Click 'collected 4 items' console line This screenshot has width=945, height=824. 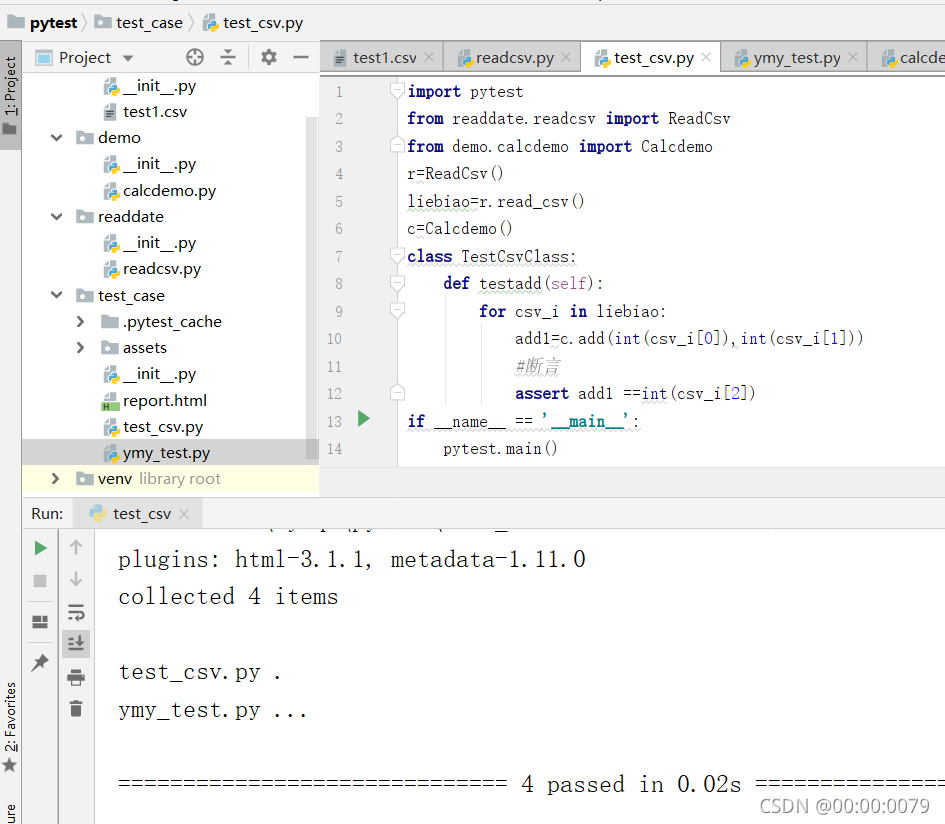(x=228, y=597)
